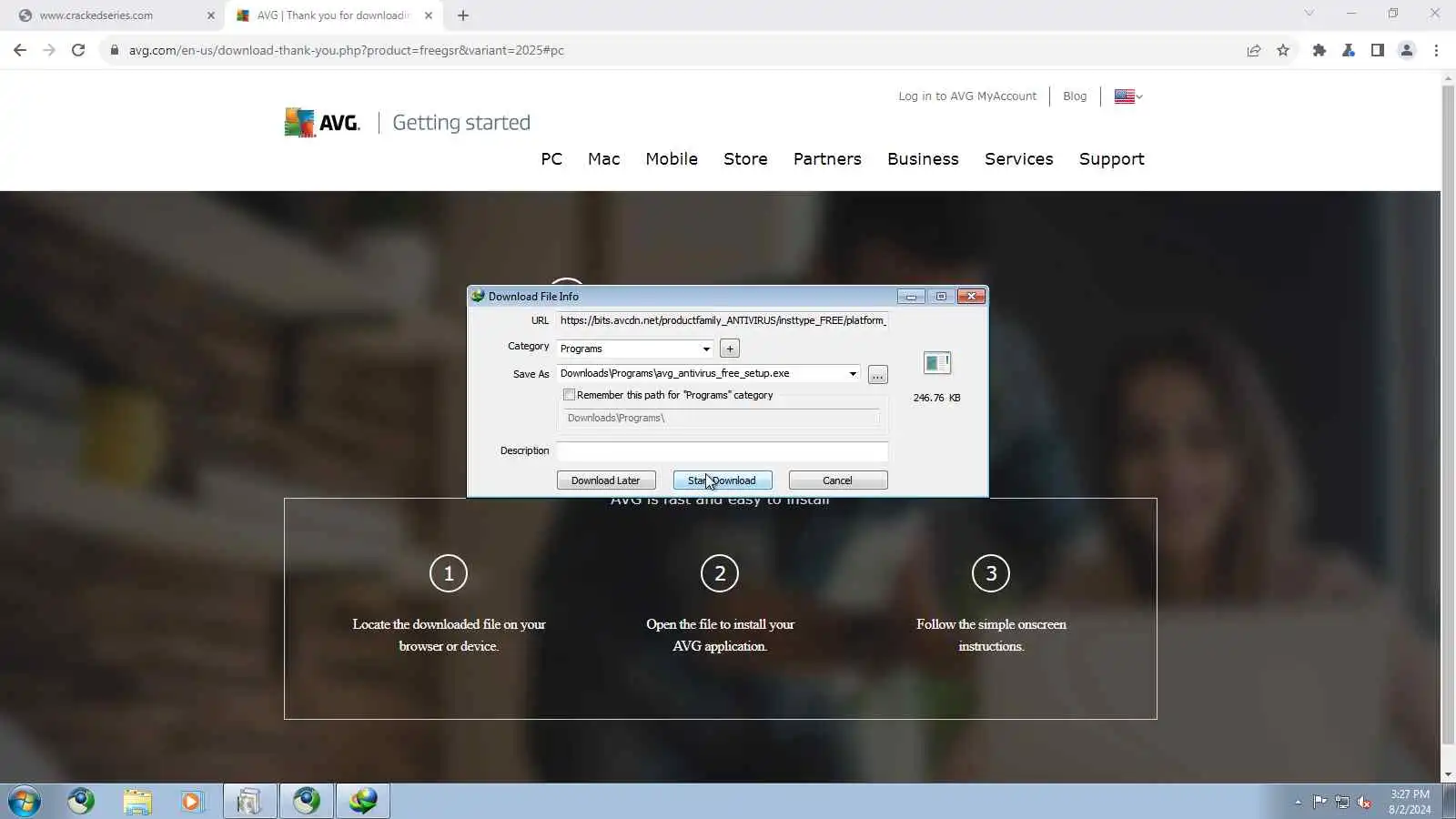Image resolution: width=1456 pixels, height=819 pixels.
Task: Cancel the Download File Info dialog
Action: 838,480
